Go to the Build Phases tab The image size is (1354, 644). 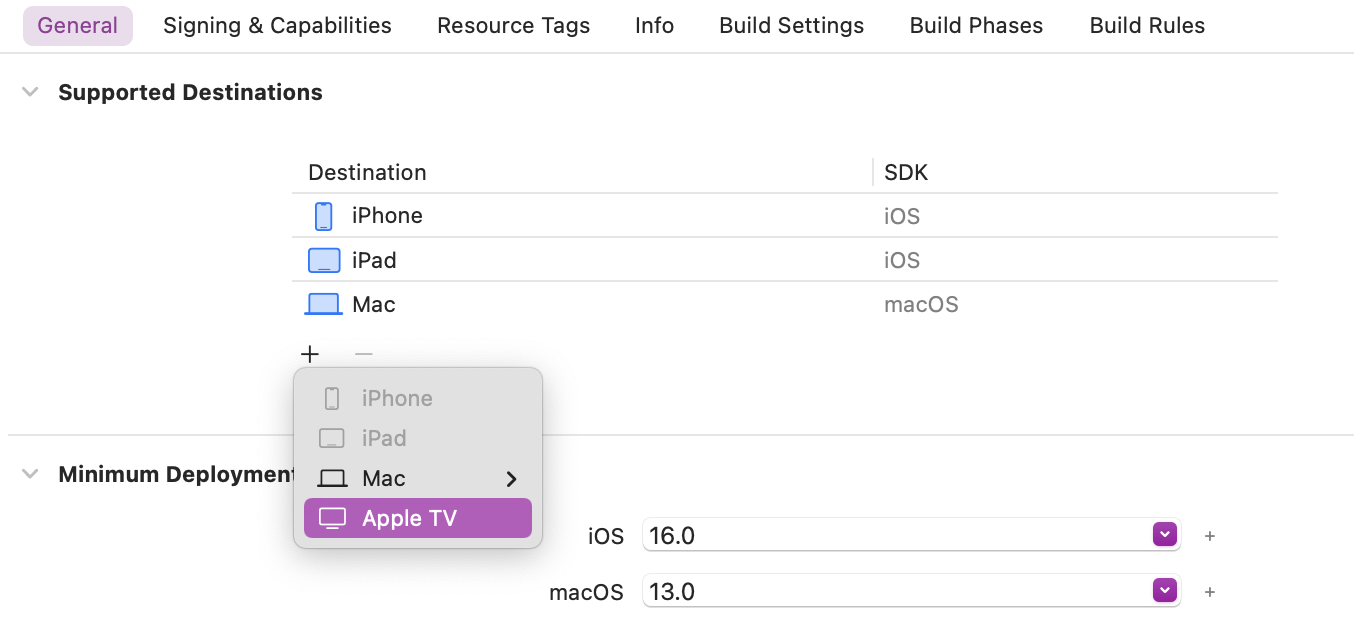tap(976, 26)
